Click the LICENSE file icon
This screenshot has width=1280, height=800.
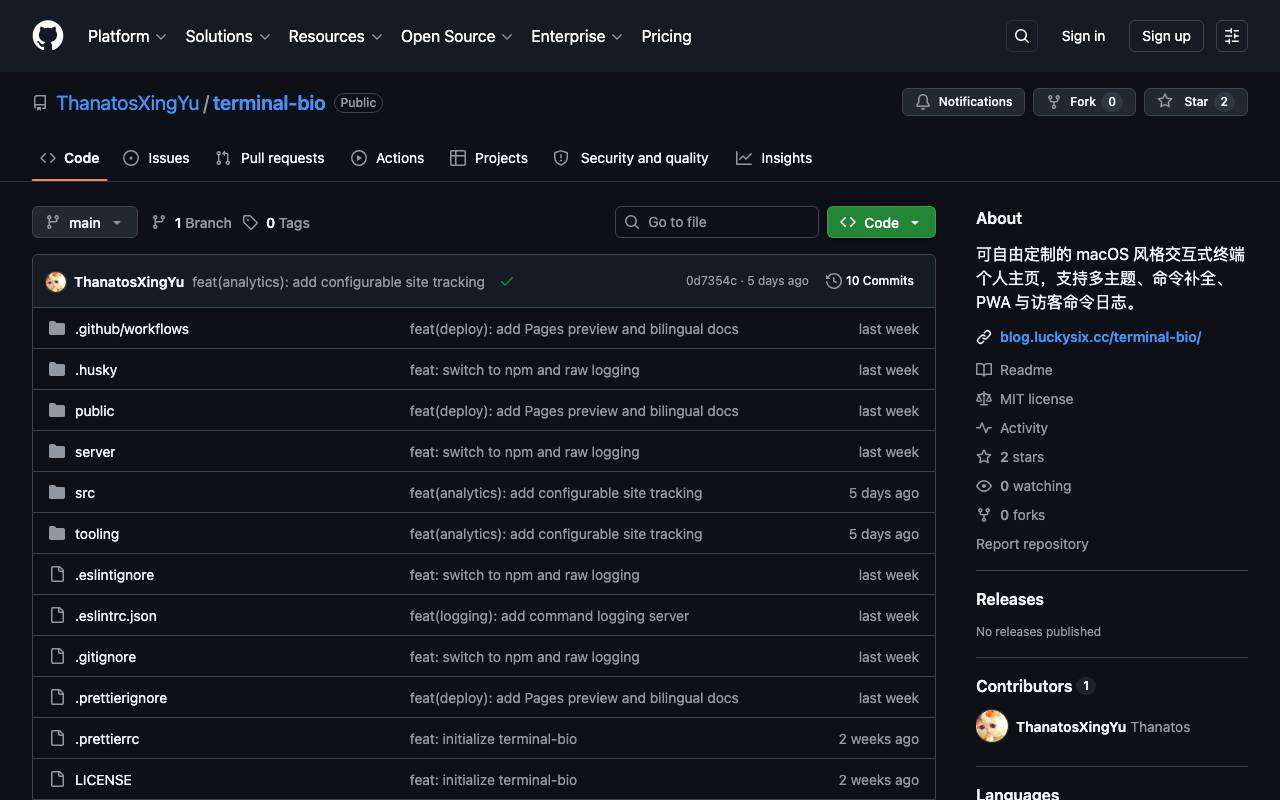click(x=57, y=779)
